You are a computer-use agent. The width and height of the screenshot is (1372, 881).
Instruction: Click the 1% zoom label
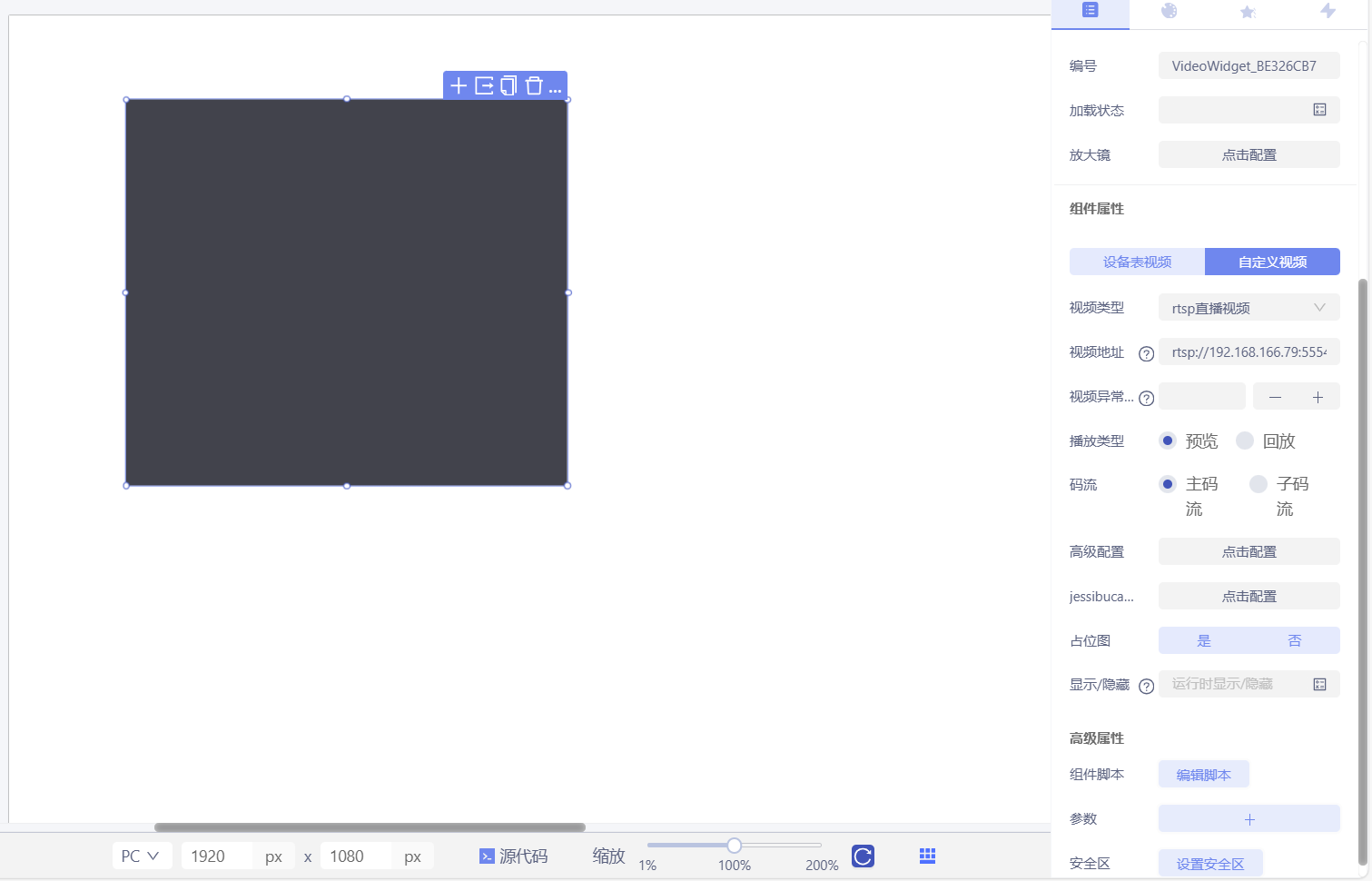coord(647,866)
